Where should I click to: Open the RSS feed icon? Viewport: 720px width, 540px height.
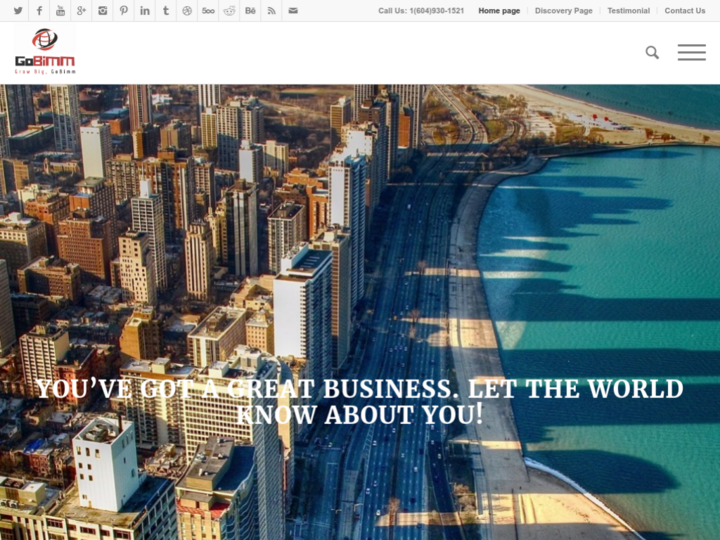coord(271,11)
